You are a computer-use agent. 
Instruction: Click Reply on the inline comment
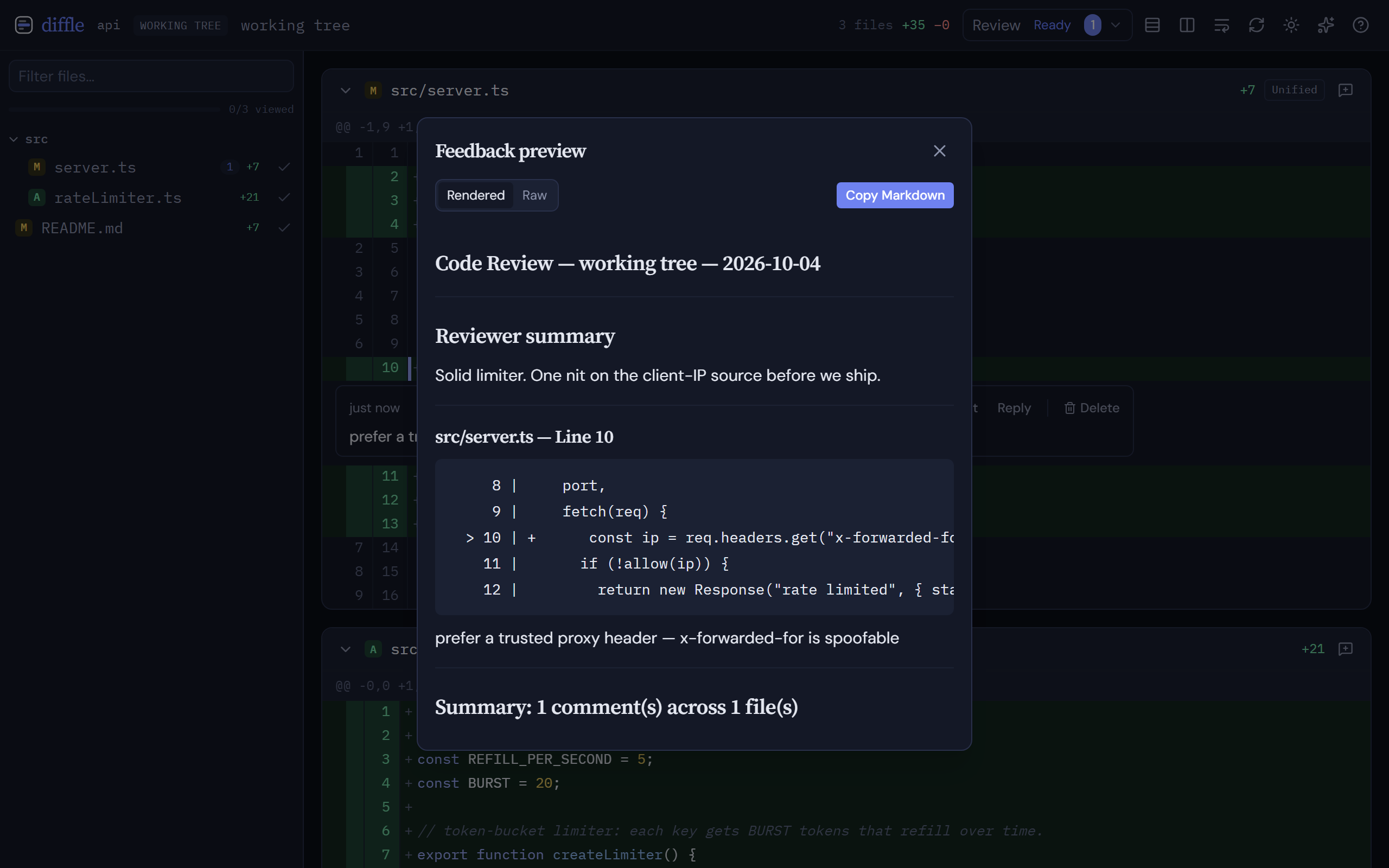[x=1014, y=408]
